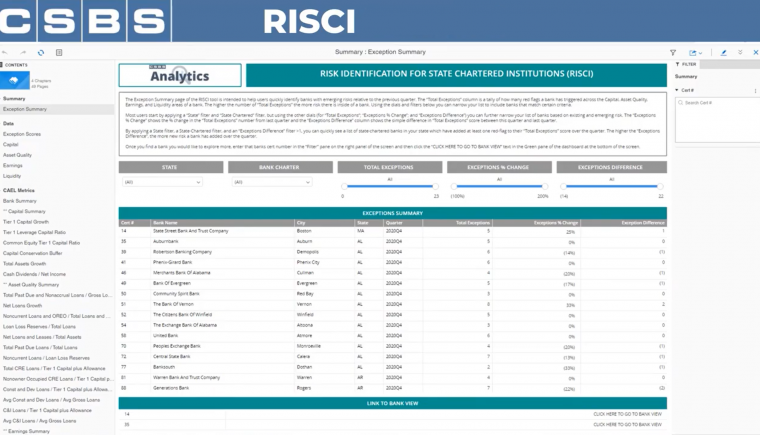Sort by the Bank Name column header
Viewport: 760px width, 435px height.
click(x=222, y=223)
